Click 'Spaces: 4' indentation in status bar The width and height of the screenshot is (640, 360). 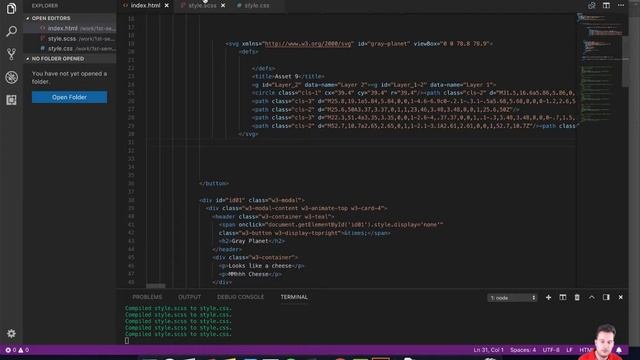click(523, 350)
